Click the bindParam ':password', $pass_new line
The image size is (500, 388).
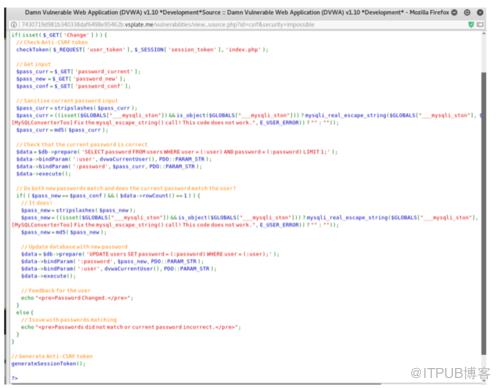click(x=112, y=261)
